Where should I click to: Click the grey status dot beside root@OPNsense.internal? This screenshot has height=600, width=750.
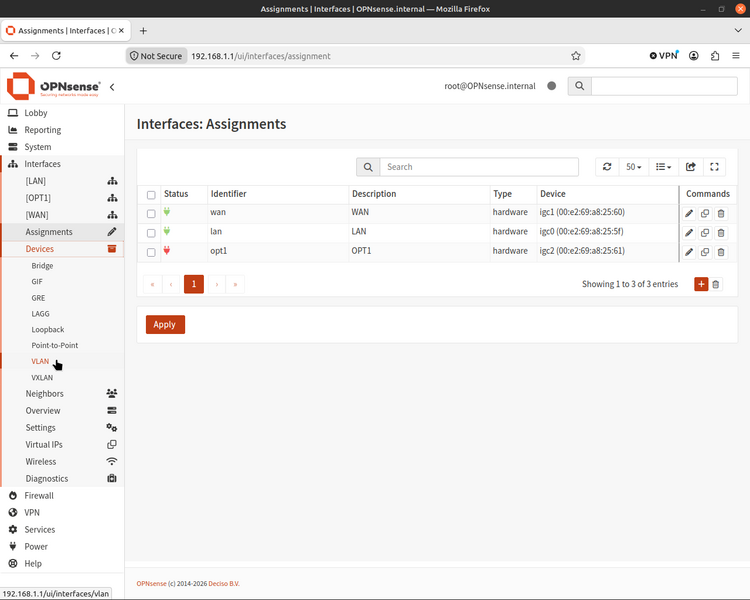(551, 86)
